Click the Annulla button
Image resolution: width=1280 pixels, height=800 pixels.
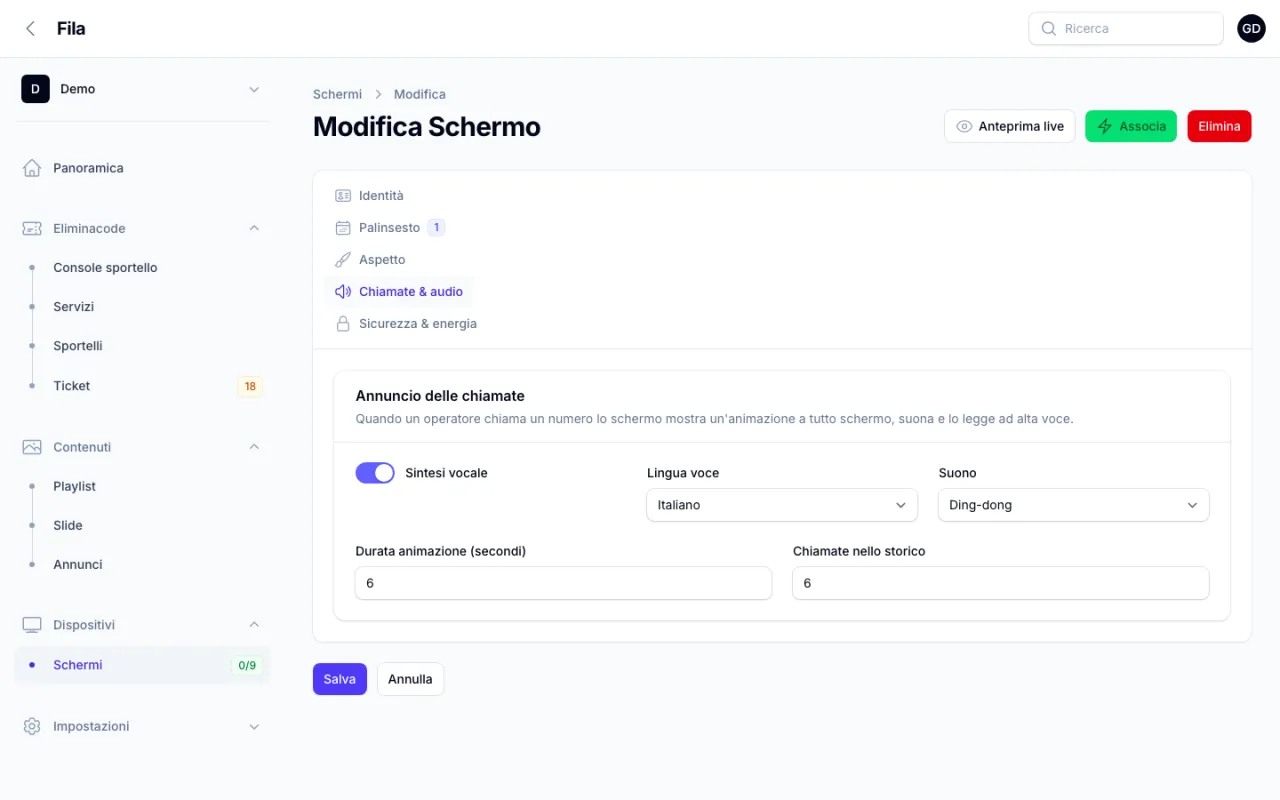coord(410,679)
